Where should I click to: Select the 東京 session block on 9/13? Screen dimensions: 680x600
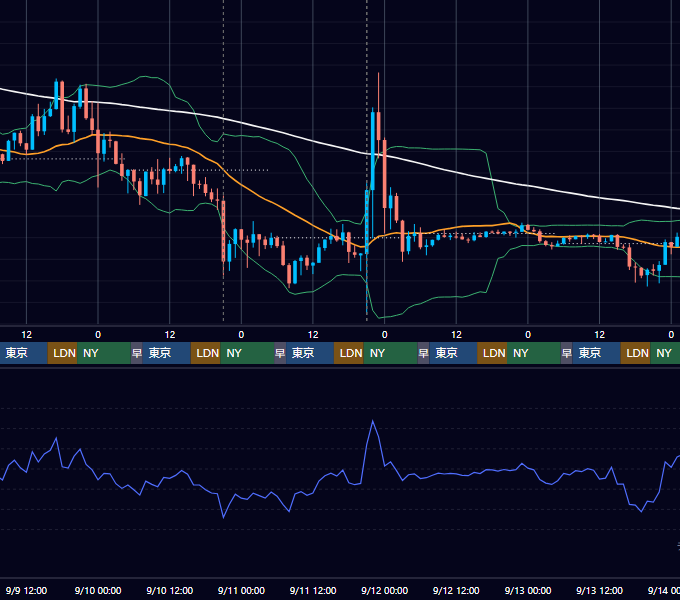(x=596, y=353)
